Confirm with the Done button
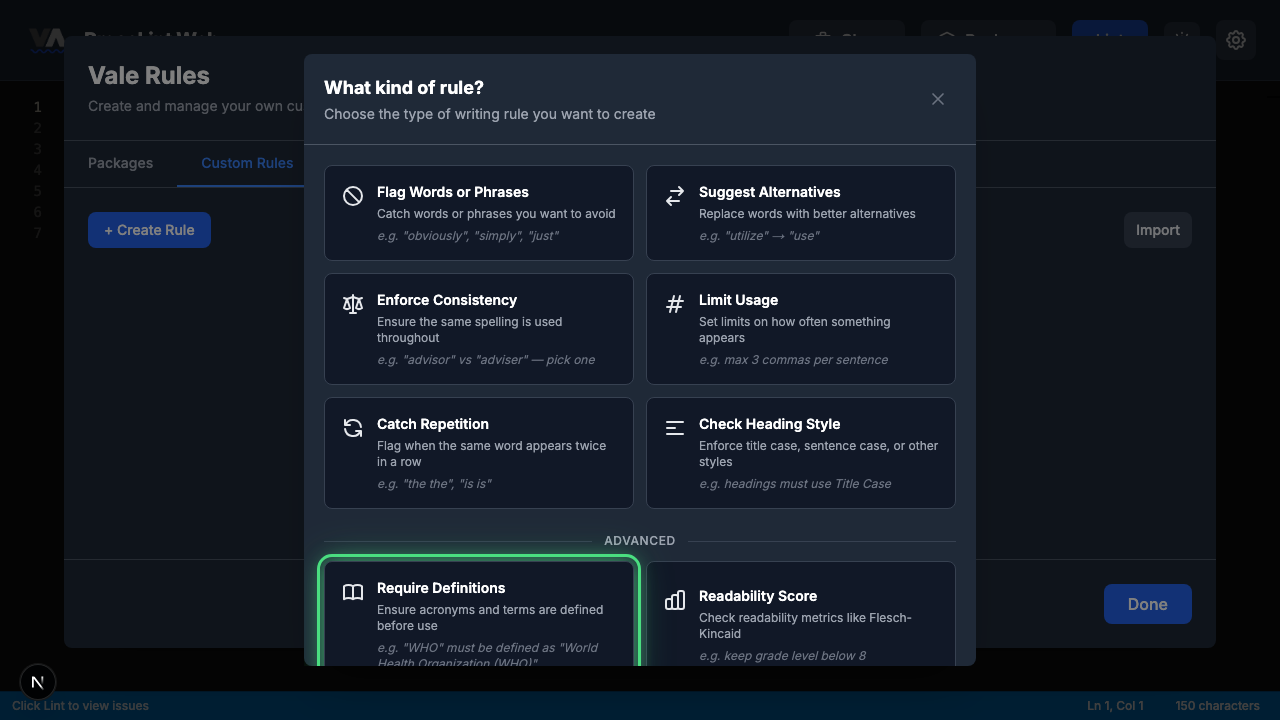Screen dimensions: 1280x720 (x=1147, y=604)
